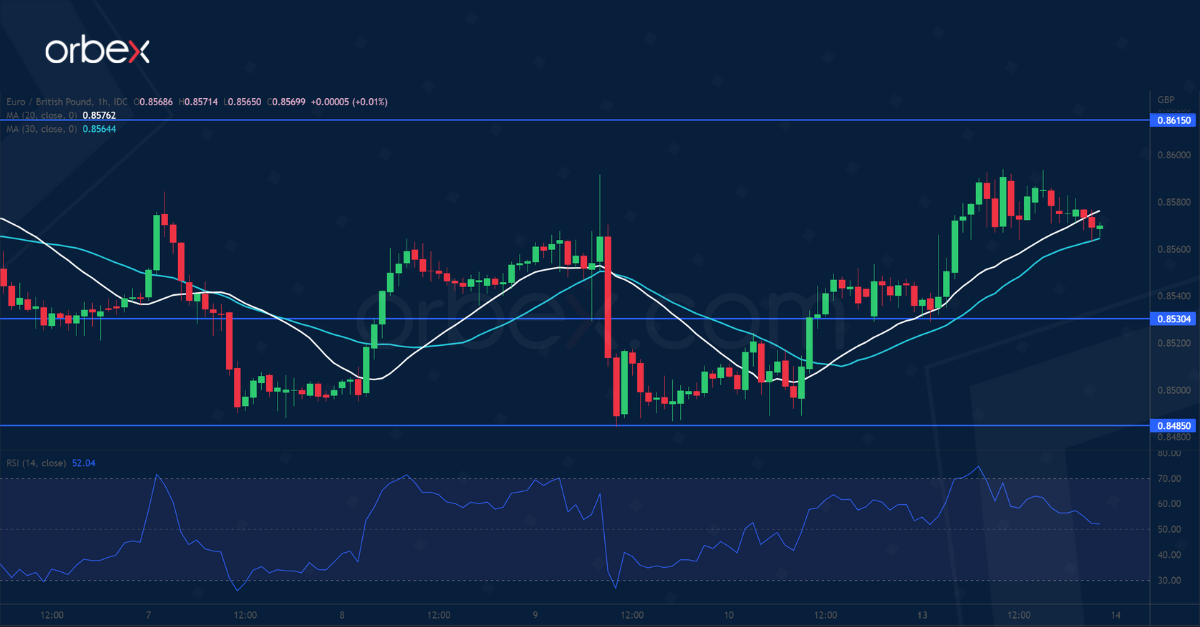Viewport: 1200px width, 627px height.
Task: Click the 50.00 RSI axis value
Action: pyautogui.click(x=1169, y=529)
